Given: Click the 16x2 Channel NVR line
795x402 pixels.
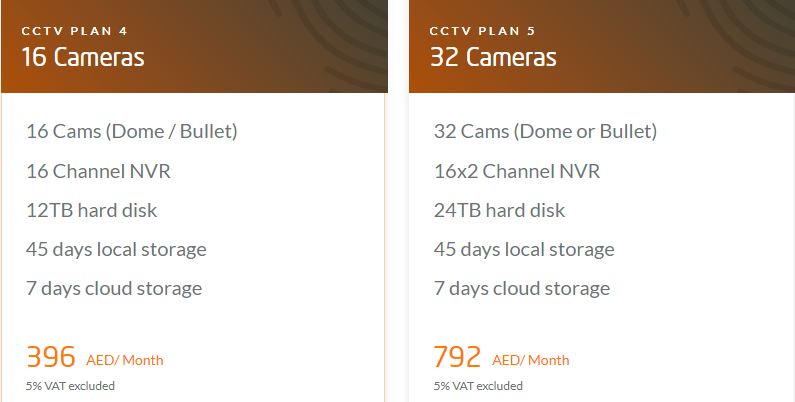Looking at the screenshot, I should 517,171.
